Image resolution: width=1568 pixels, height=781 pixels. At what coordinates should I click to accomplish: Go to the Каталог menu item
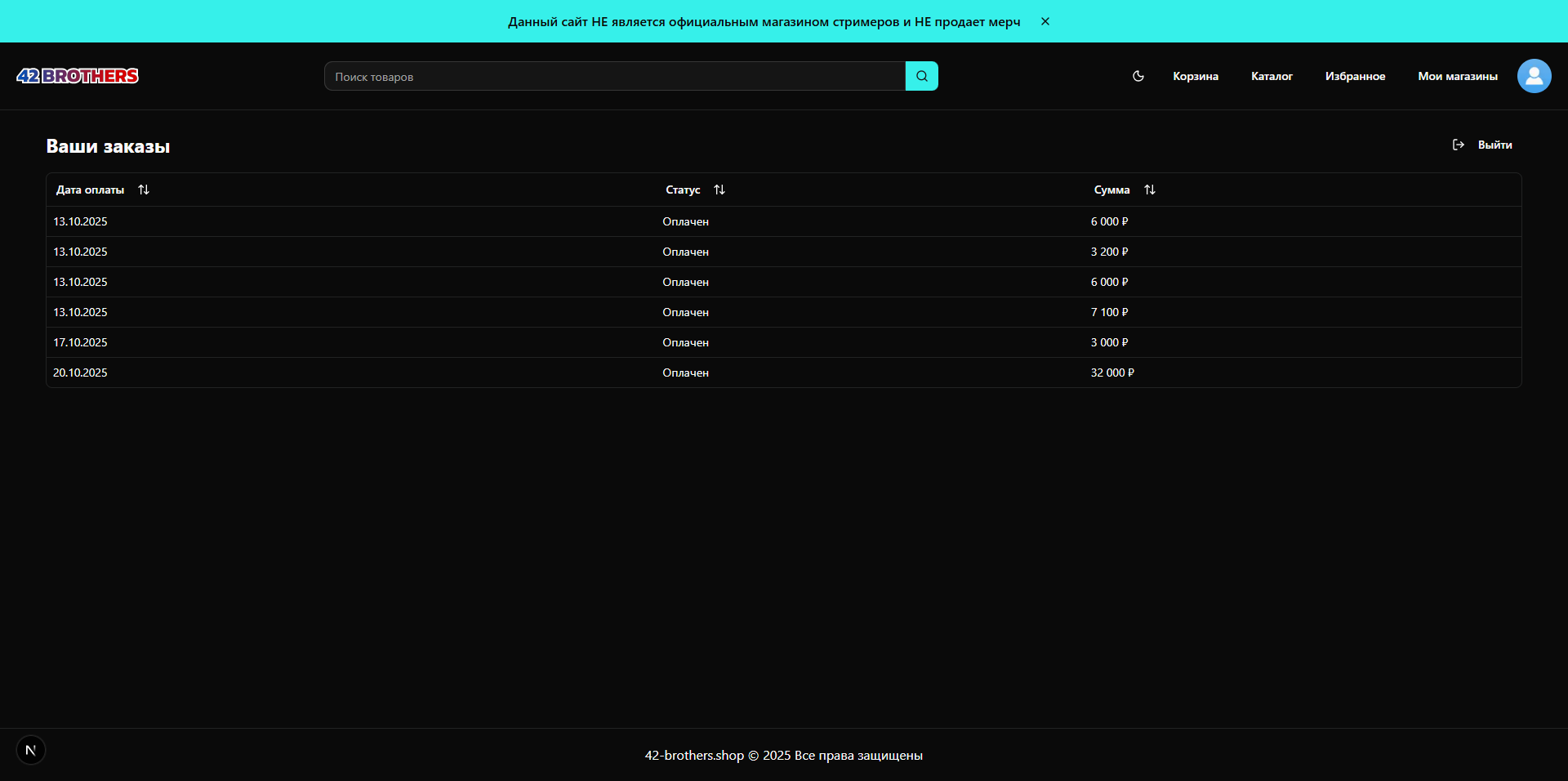coord(1272,76)
